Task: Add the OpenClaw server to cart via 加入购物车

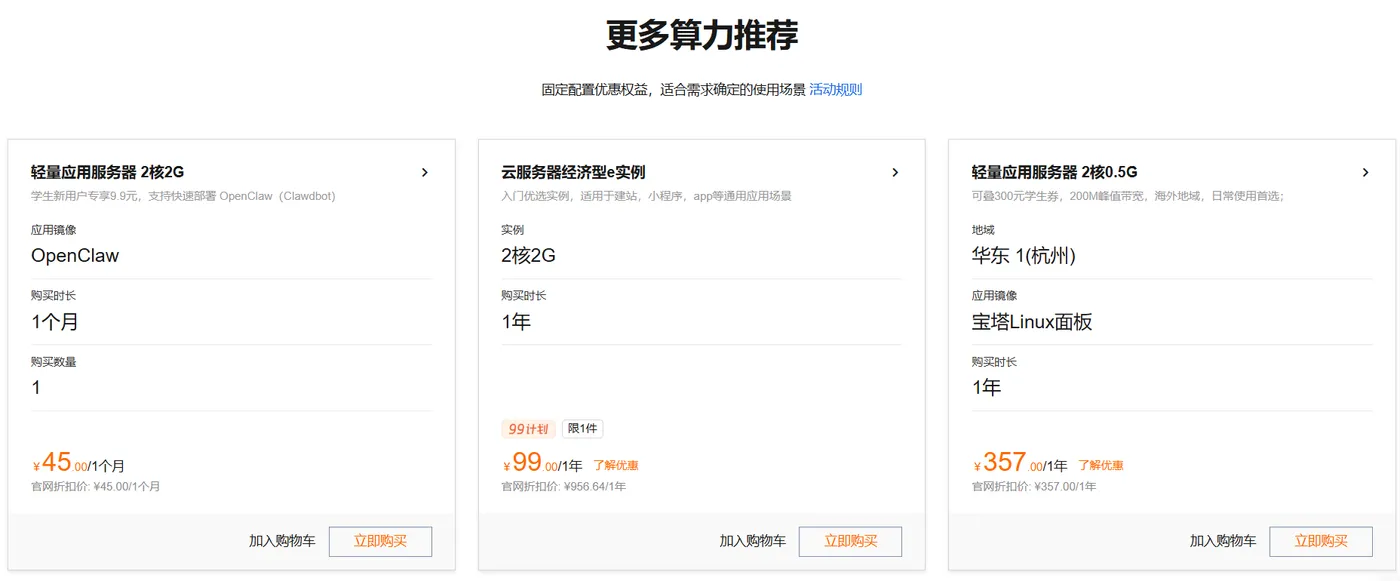Action: point(282,541)
